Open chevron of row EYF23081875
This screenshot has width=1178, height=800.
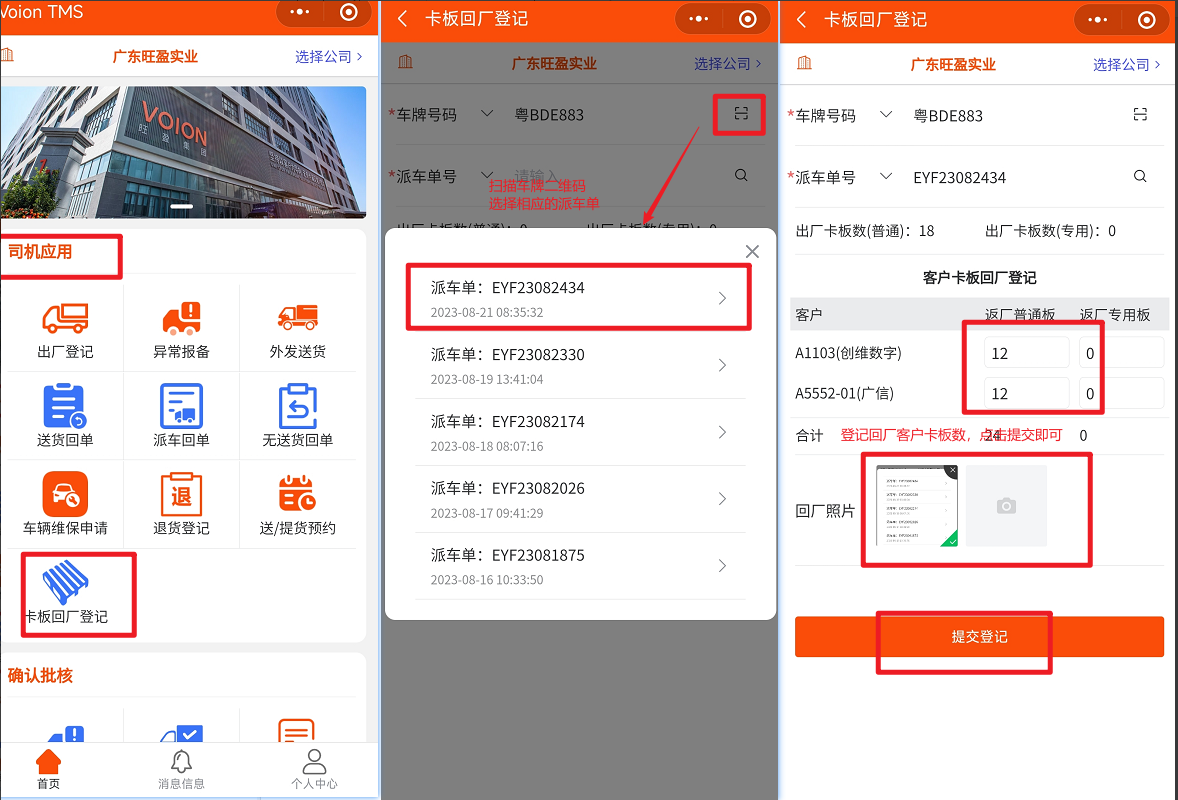coord(722,566)
